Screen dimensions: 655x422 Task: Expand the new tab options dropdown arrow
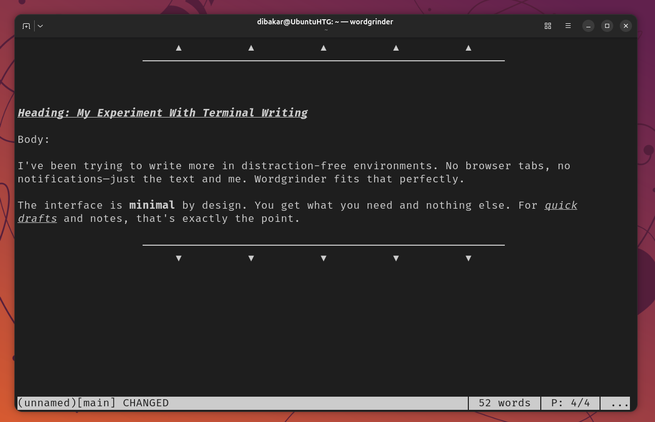point(40,26)
